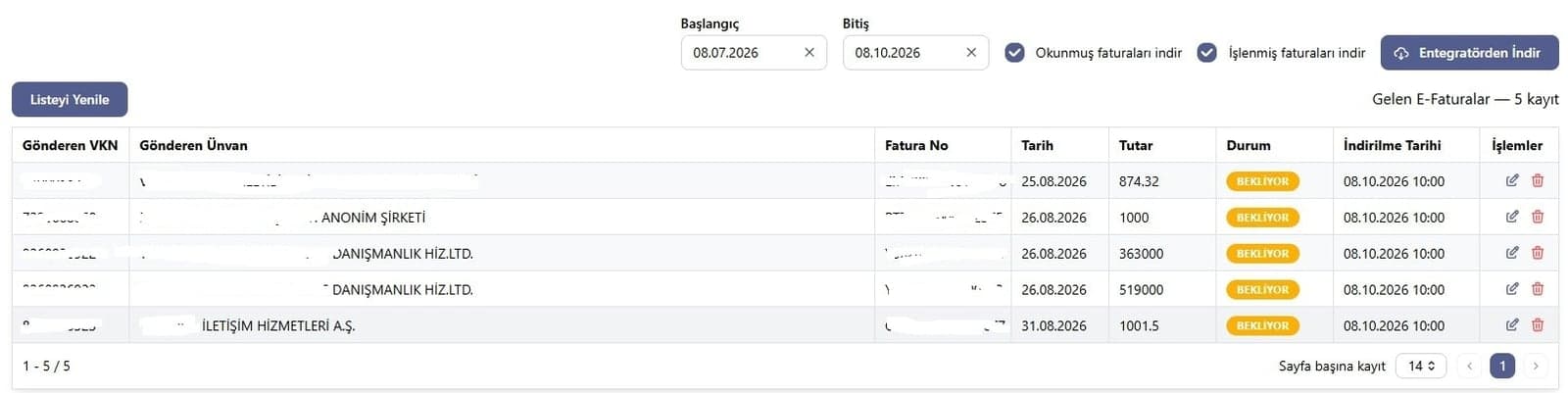Edit the 363000 invoice row
Screen dimensions: 1568x393
(1512, 253)
